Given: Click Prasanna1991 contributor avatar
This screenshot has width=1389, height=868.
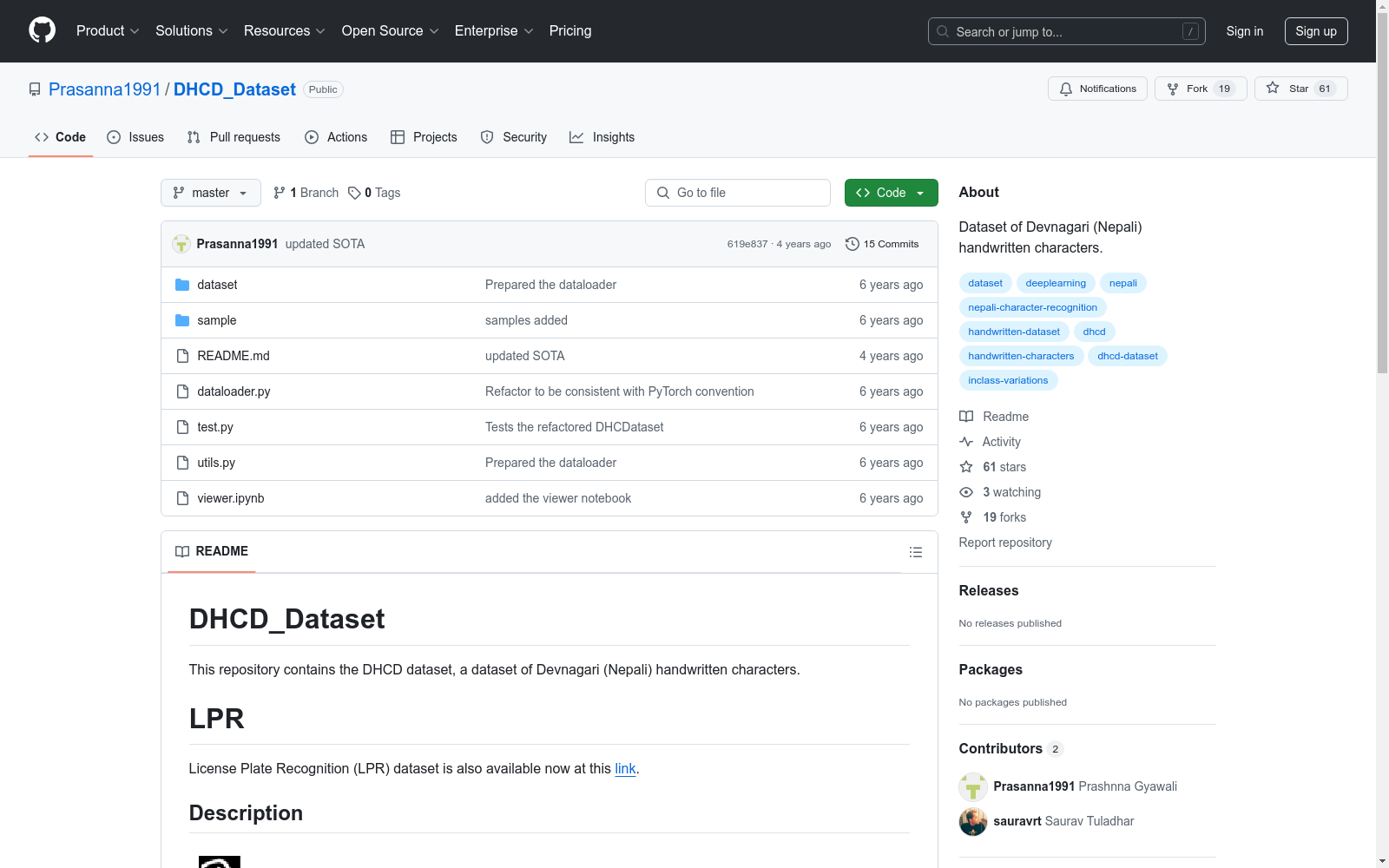Looking at the screenshot, I should coord(973,786).
